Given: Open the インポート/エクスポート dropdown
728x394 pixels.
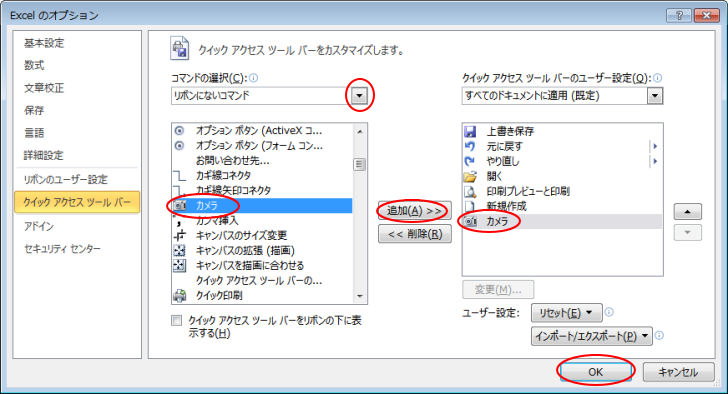Looking at the screenshot, I should coord(592,336).
